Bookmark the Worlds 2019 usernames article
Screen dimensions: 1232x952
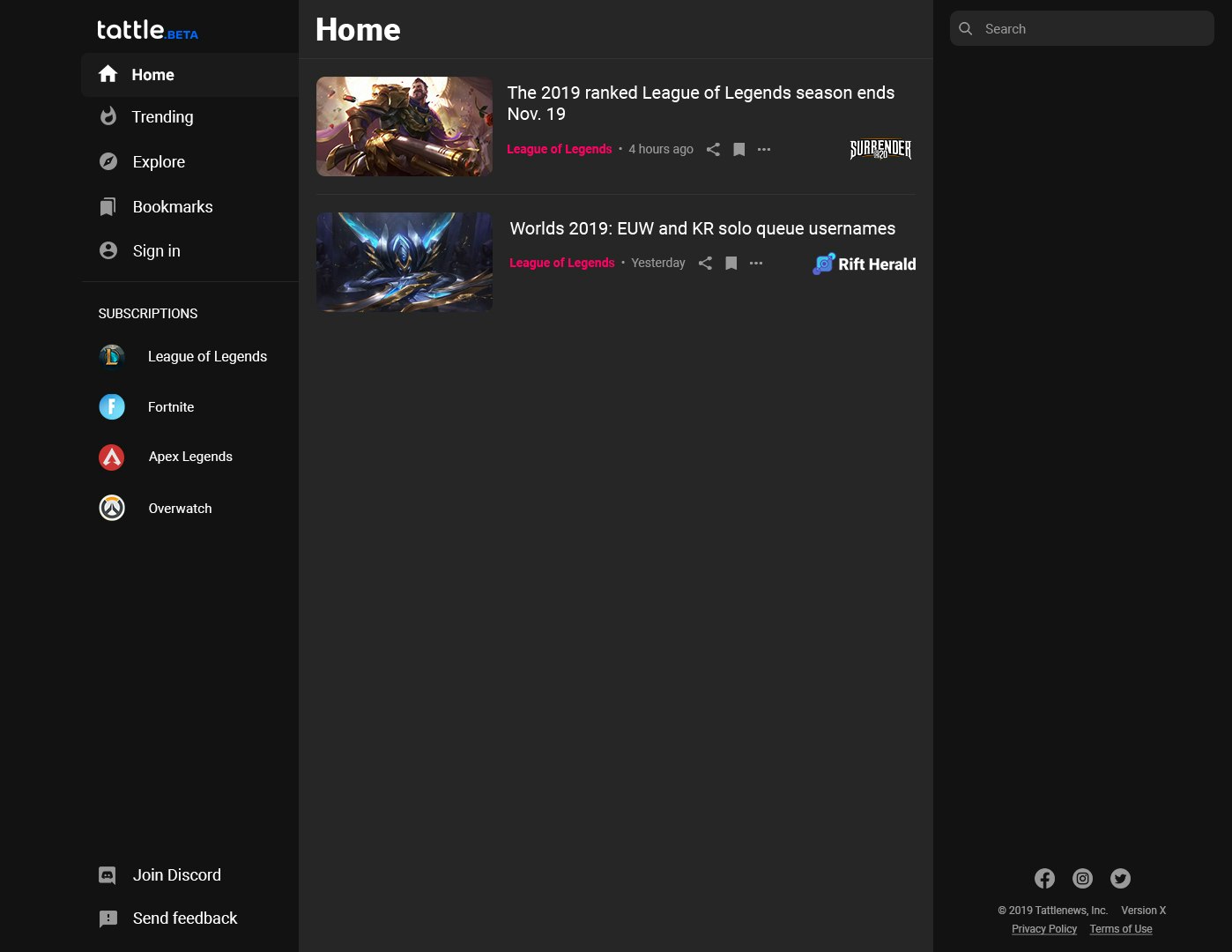(731, 263)
